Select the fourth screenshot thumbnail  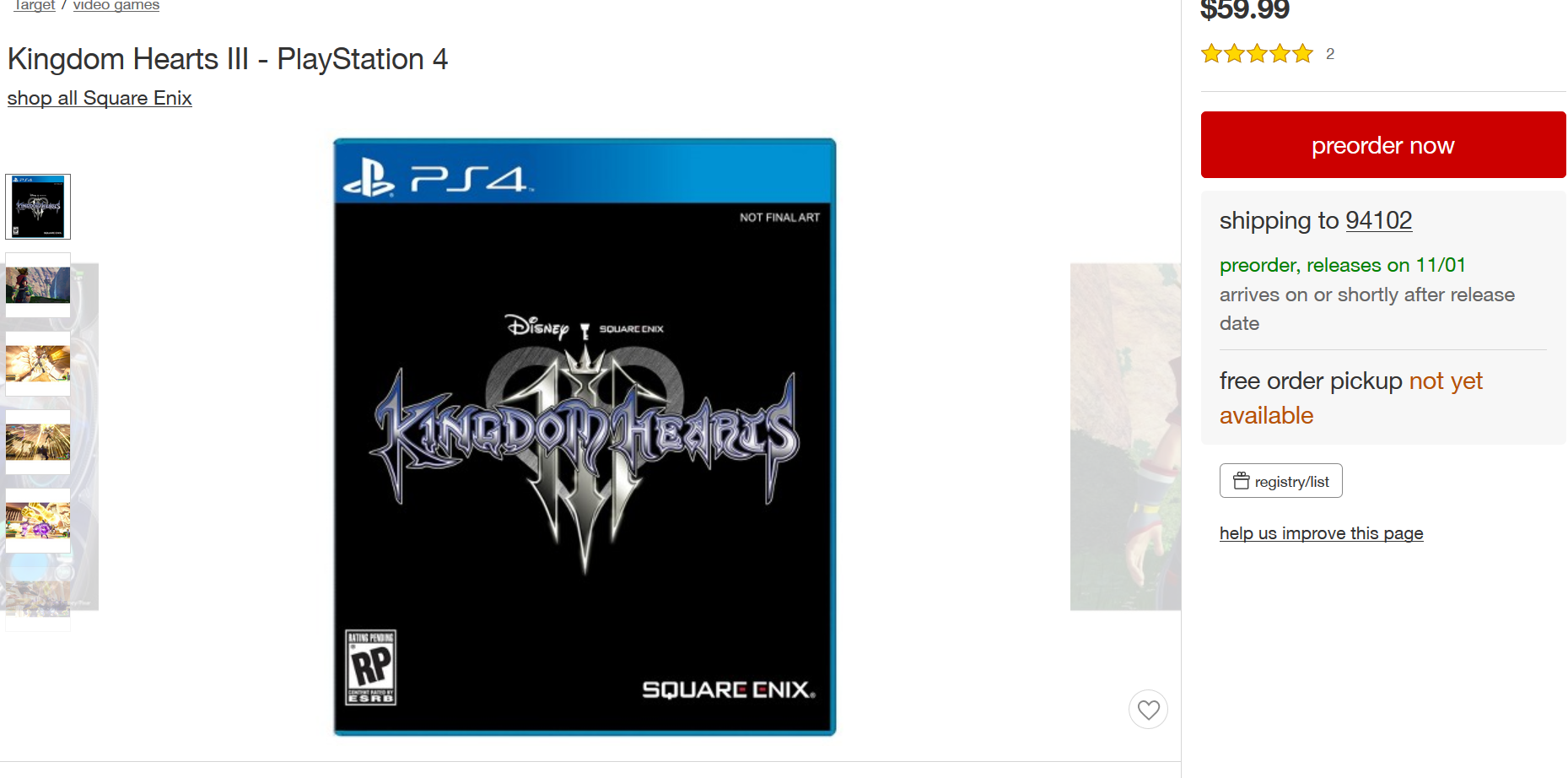pos(38,442)
